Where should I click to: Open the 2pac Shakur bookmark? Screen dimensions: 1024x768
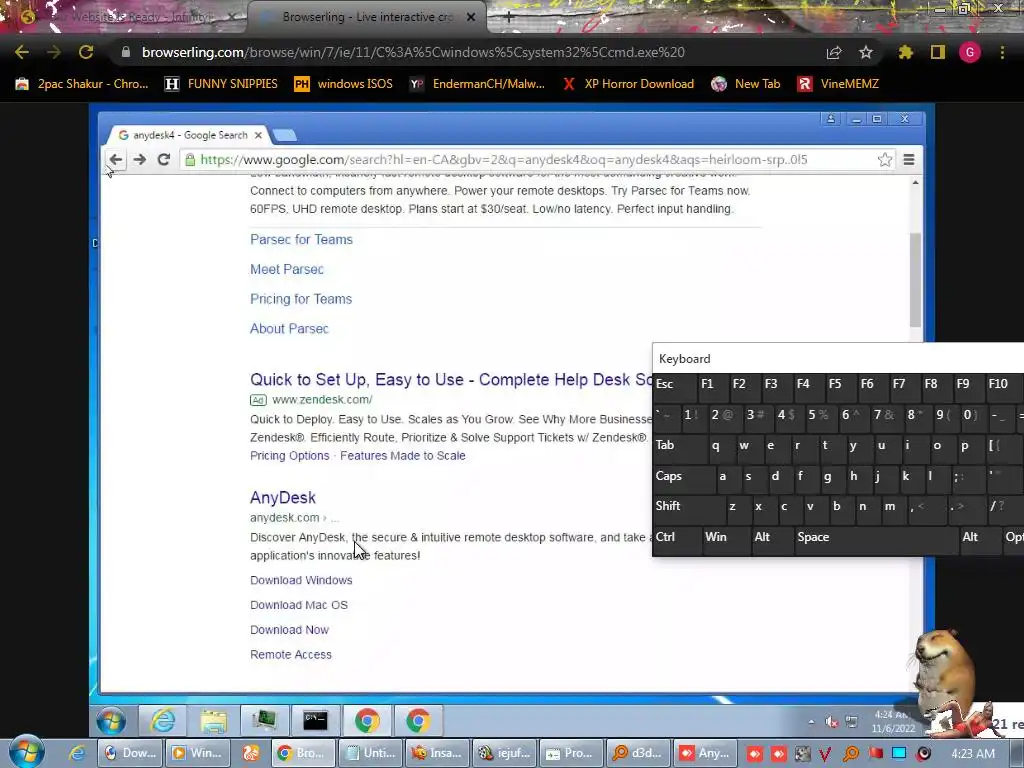click(82, 84)
